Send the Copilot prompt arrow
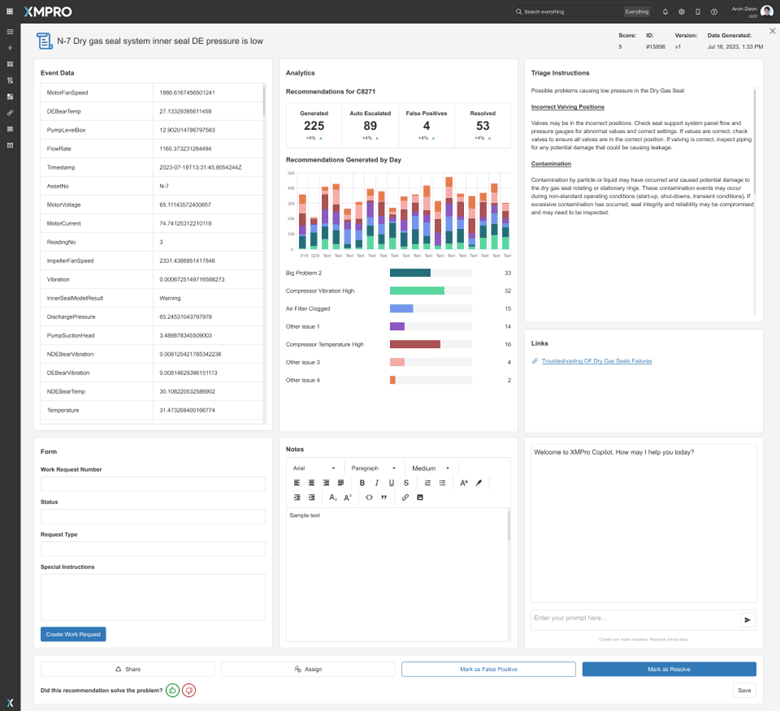 747,620
